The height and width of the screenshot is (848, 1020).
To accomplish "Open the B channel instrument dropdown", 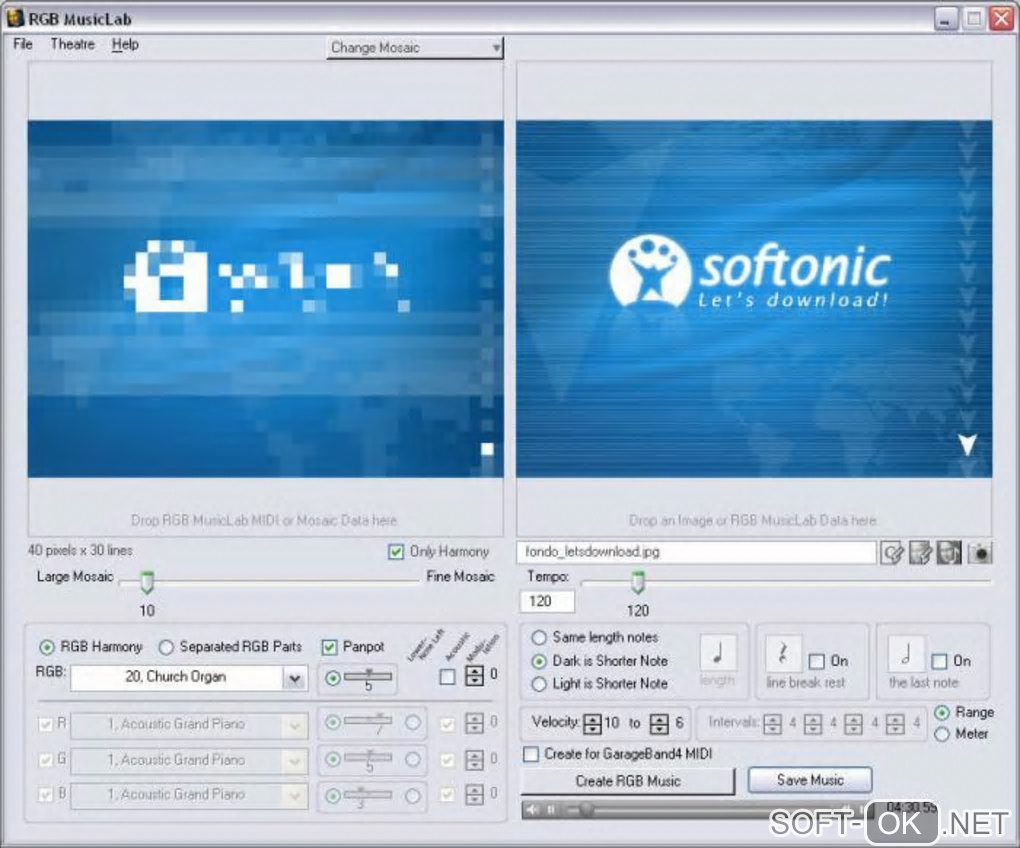I will pos(189,795).
